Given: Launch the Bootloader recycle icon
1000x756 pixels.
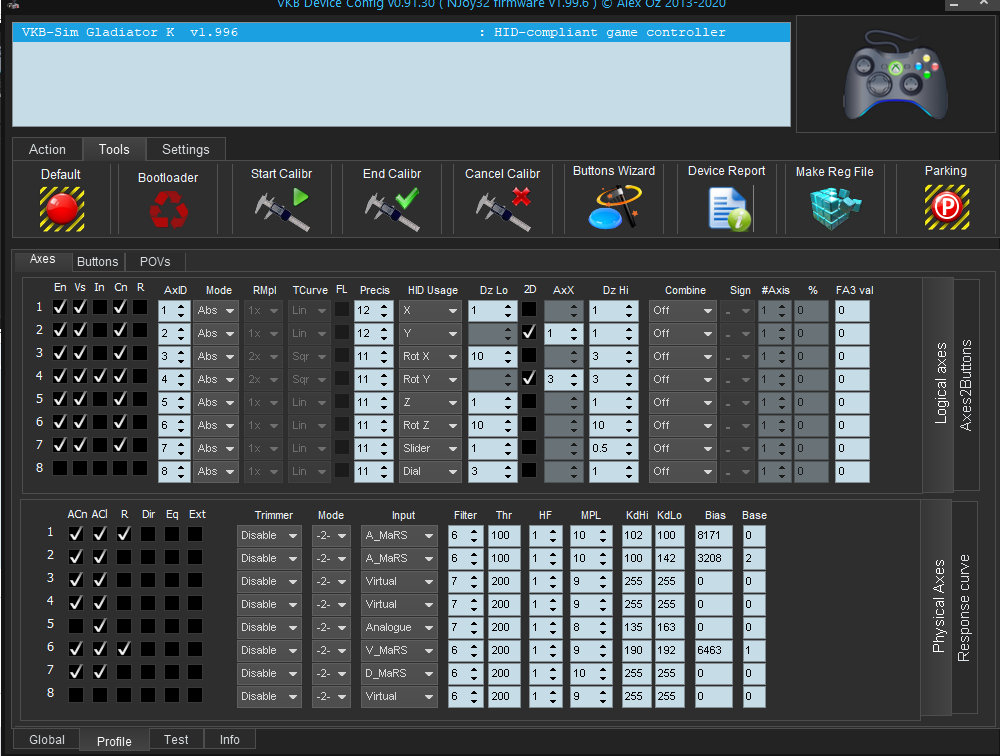Looking at the screenshot, I should pos(168,209).
